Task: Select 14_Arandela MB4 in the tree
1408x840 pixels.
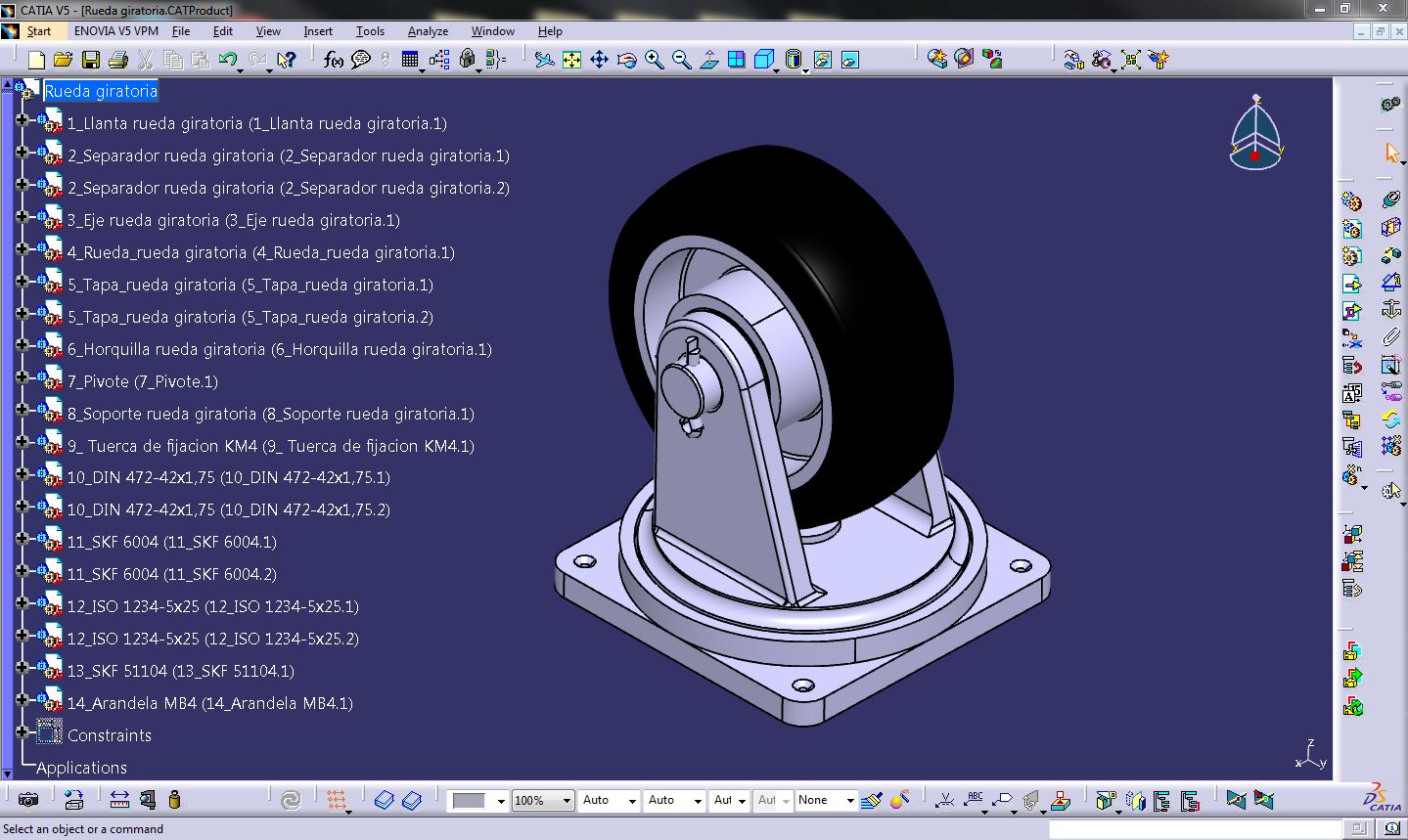Action: tap(209, 703)
